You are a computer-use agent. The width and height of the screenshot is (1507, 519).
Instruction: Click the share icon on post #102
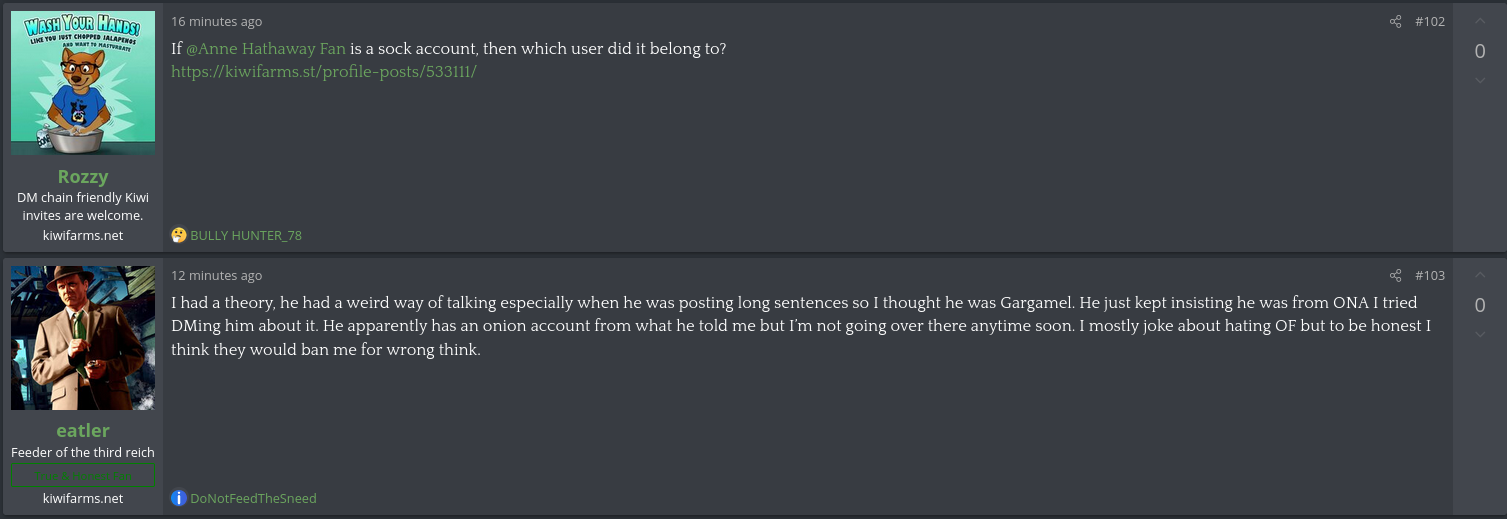[x=1396, y=22]
